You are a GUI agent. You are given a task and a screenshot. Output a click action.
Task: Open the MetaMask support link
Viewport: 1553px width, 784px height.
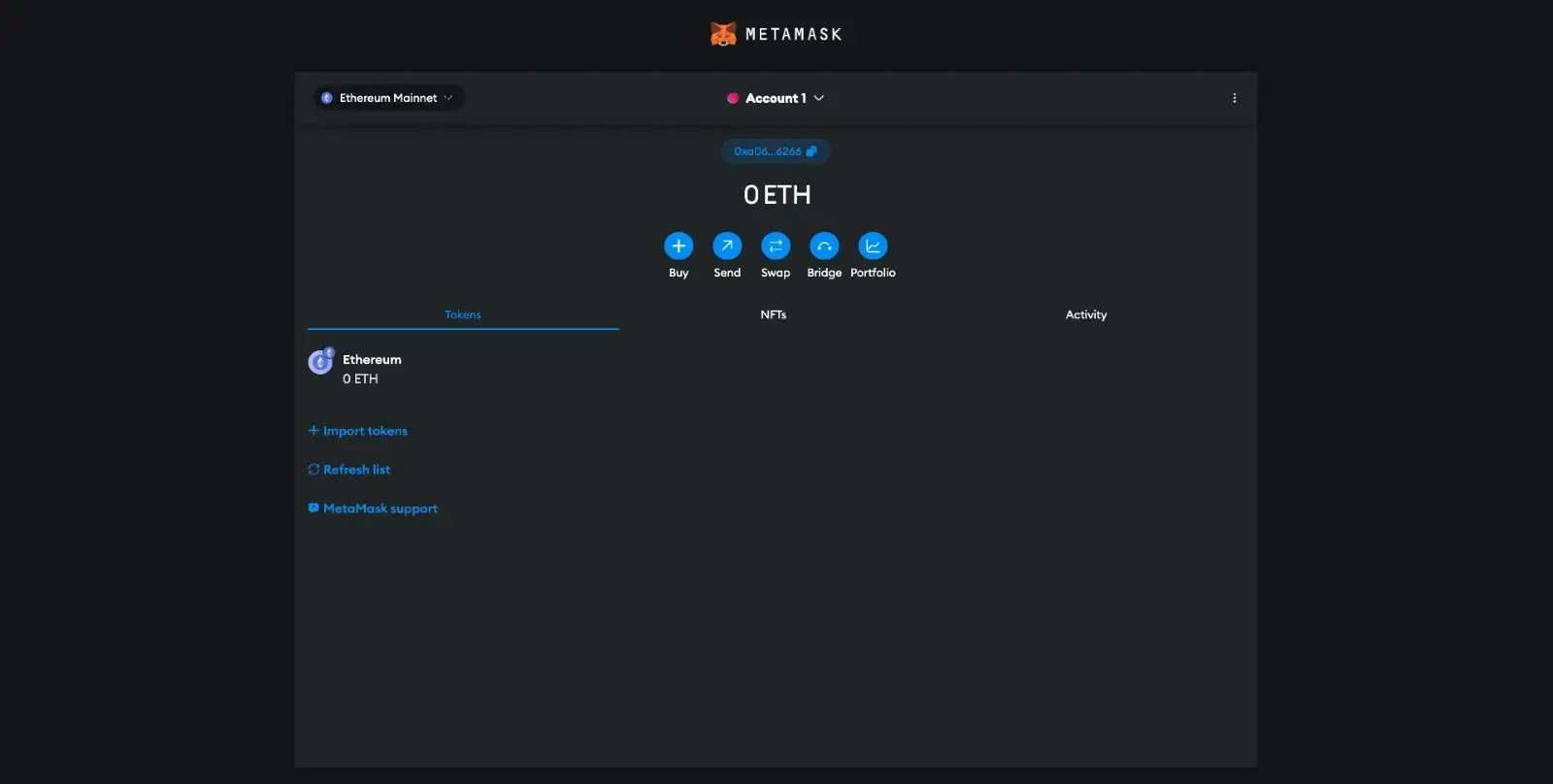click(x=373, y=508)
